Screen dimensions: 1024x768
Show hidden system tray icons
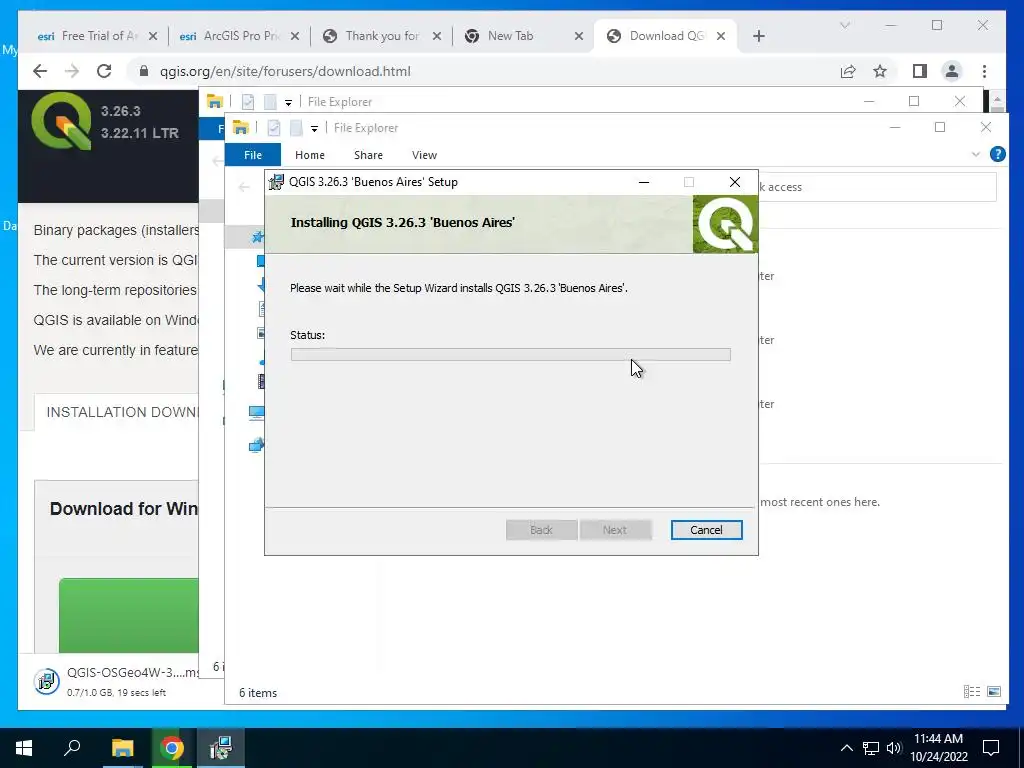(846, 748)
